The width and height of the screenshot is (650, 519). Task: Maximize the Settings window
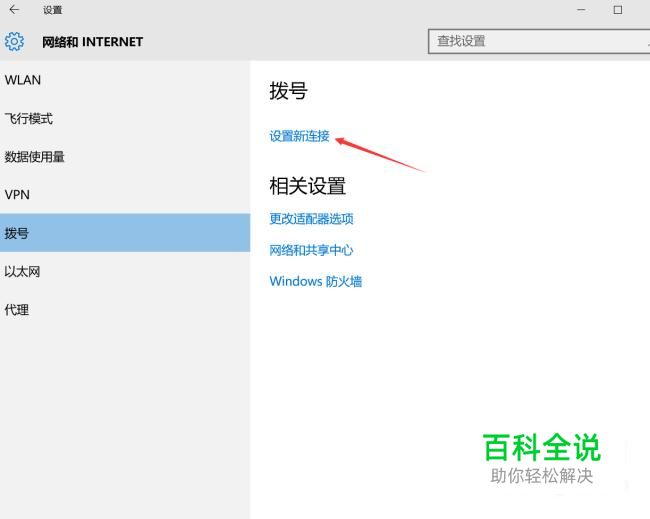coord(618,10)
